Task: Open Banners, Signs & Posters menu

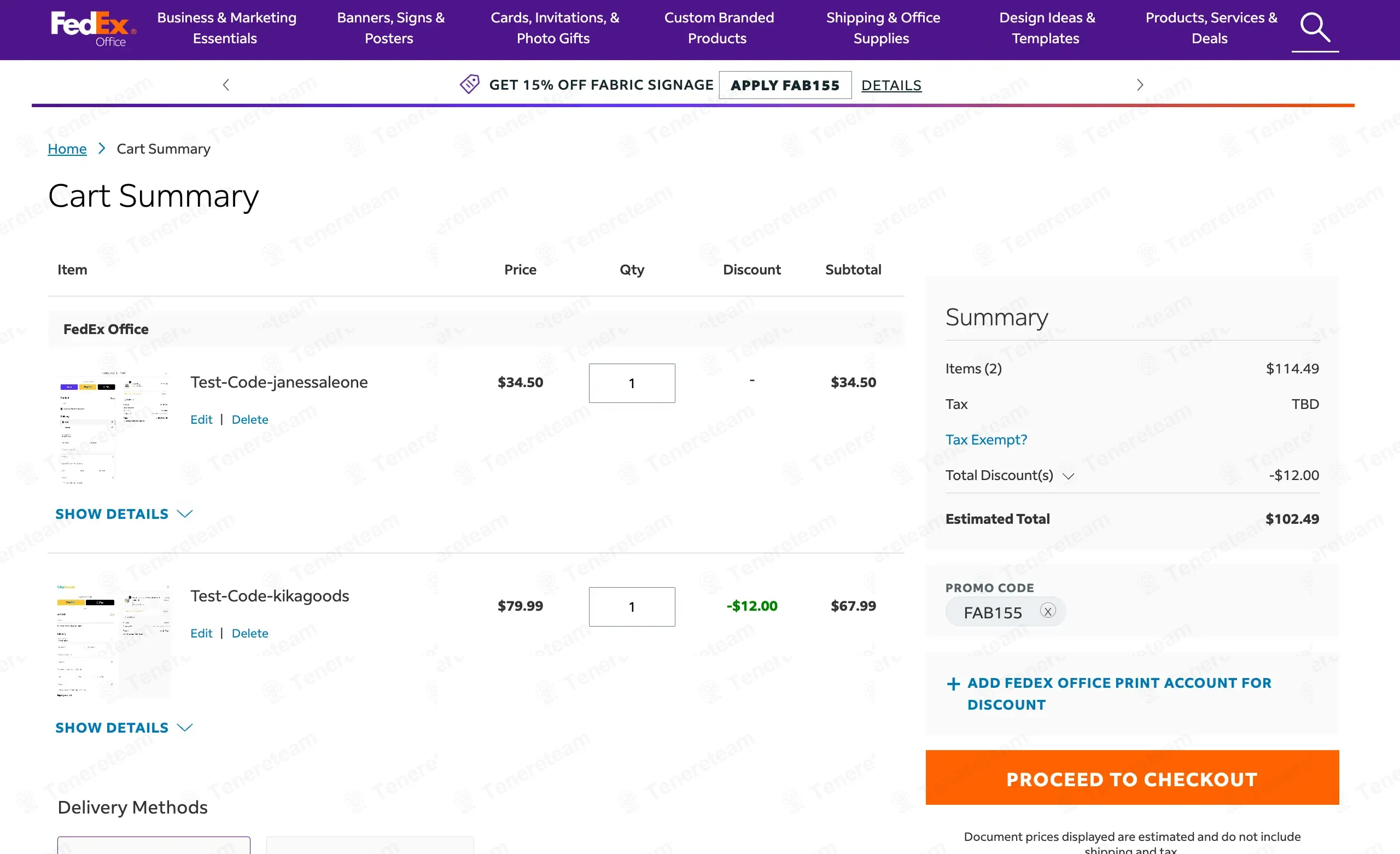Action: pos(390,28)
